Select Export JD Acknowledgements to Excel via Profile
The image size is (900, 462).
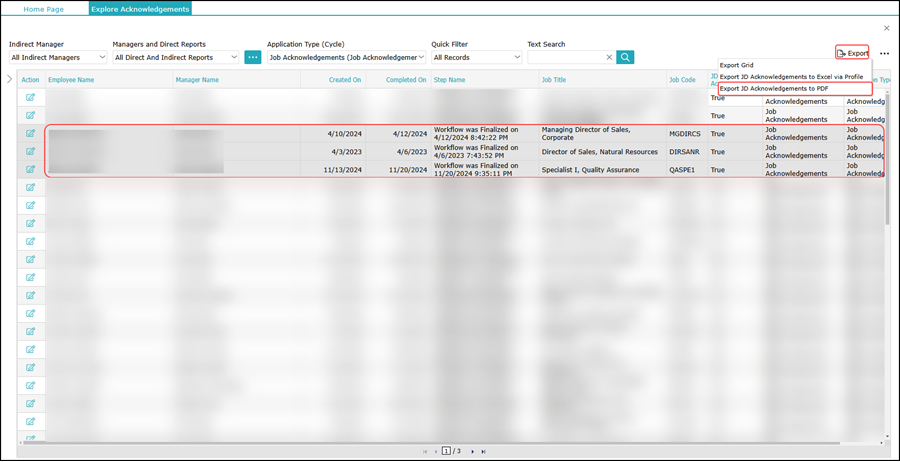point(791,77)
